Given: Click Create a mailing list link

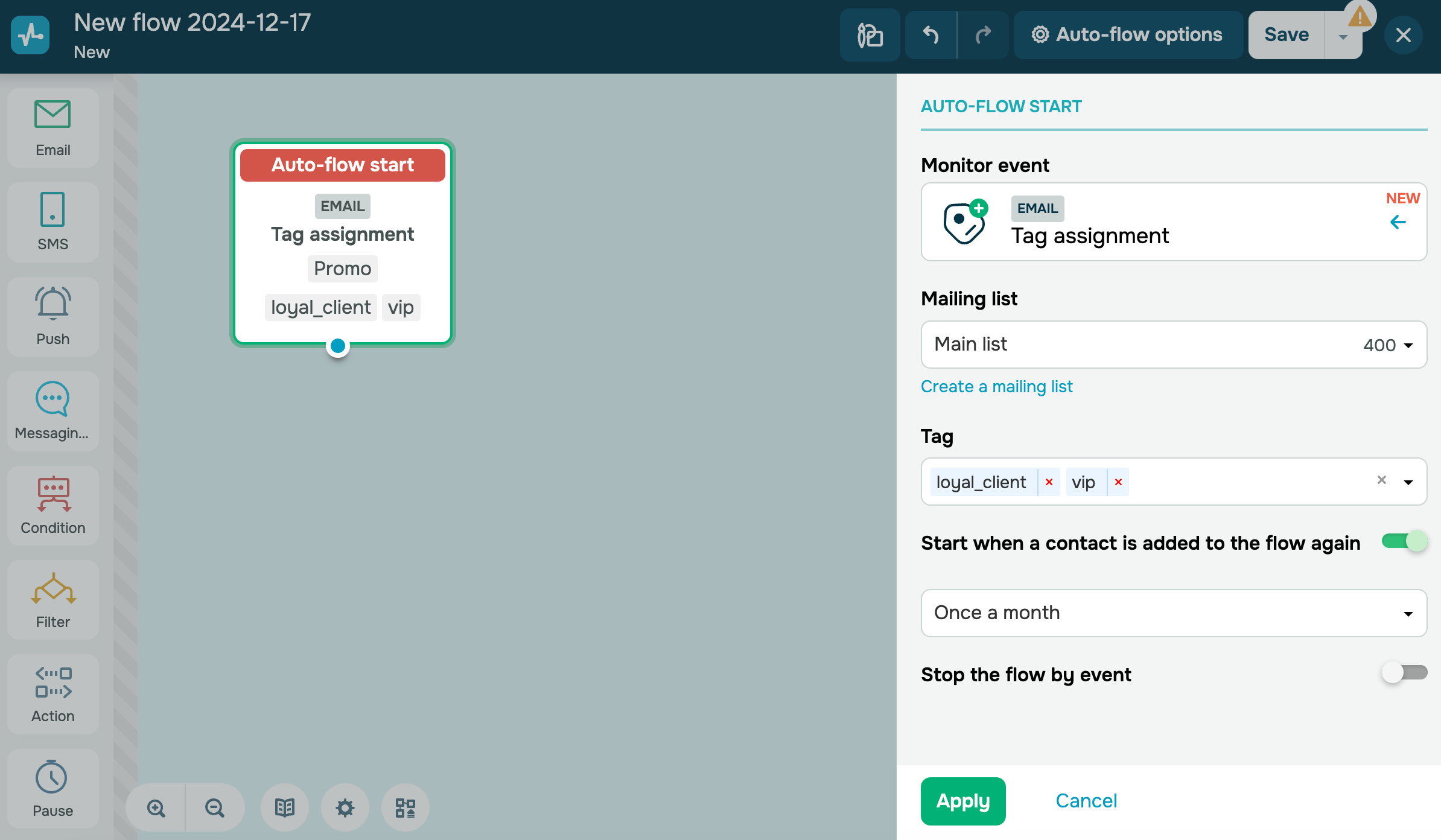Looking at the screenshot, I should coord(996,386).
